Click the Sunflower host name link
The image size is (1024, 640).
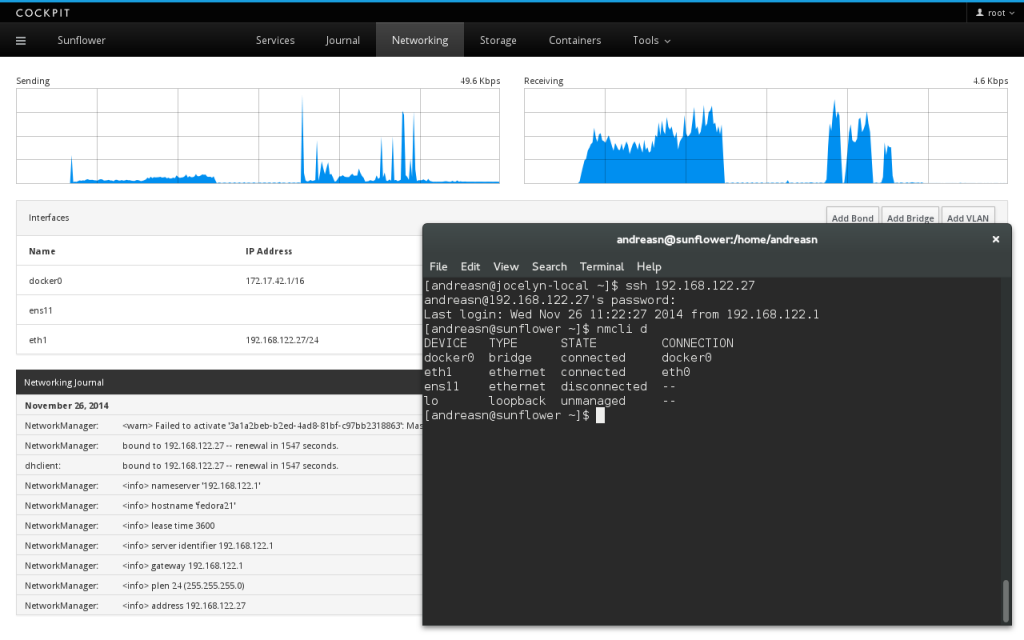pyautogui.click(x=81, y=41)
